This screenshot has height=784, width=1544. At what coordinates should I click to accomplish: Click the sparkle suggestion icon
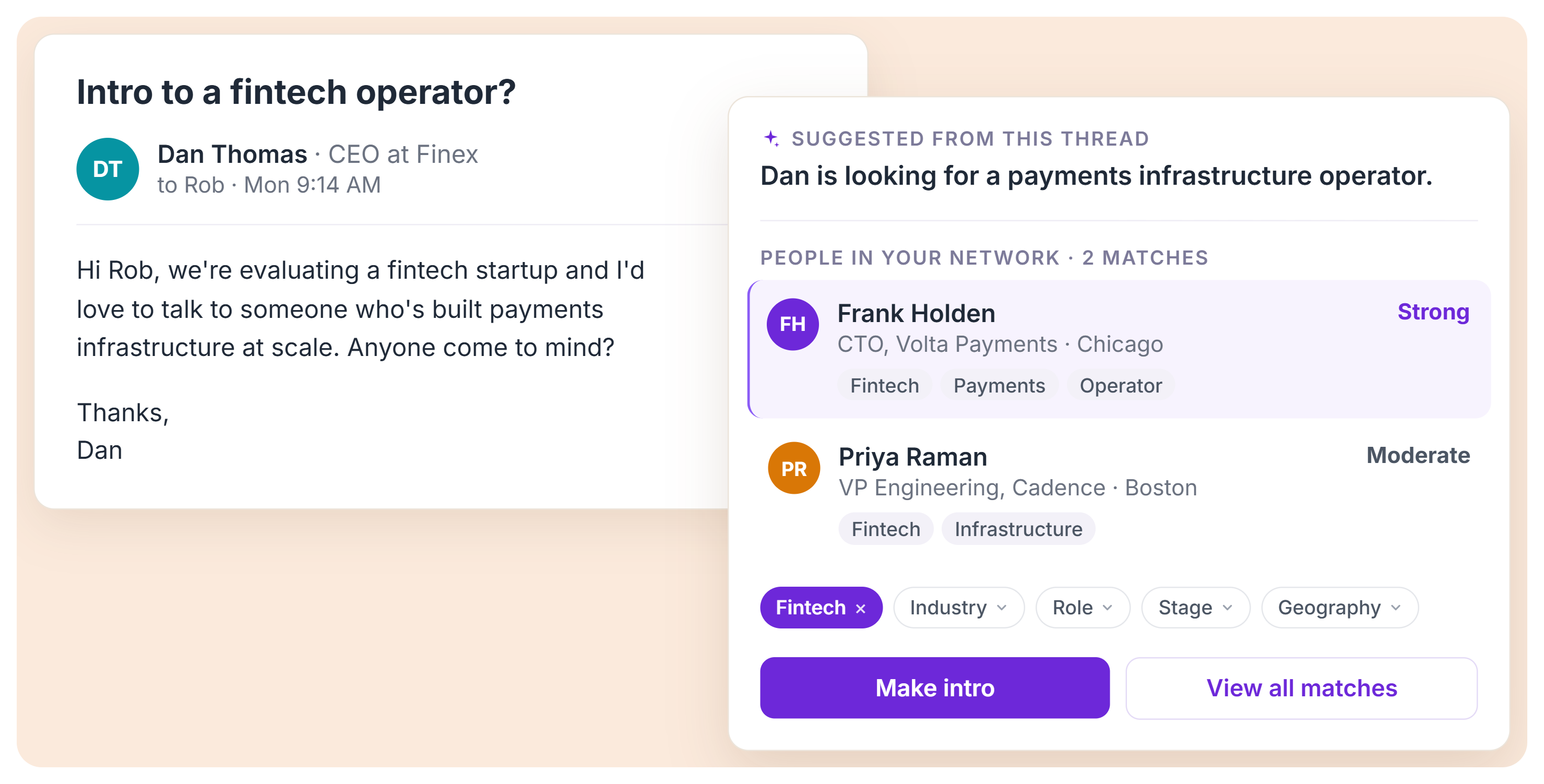tap(771, 138)
